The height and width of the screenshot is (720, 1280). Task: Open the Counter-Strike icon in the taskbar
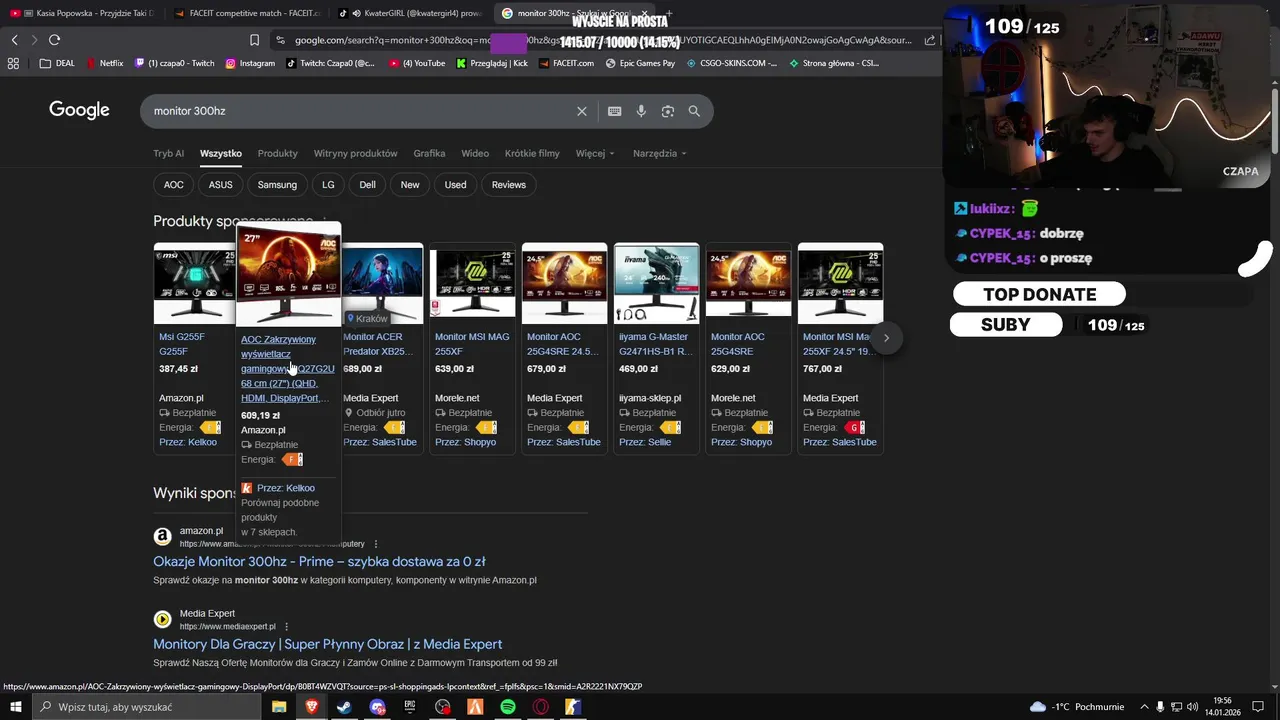[x=573, y=707]
